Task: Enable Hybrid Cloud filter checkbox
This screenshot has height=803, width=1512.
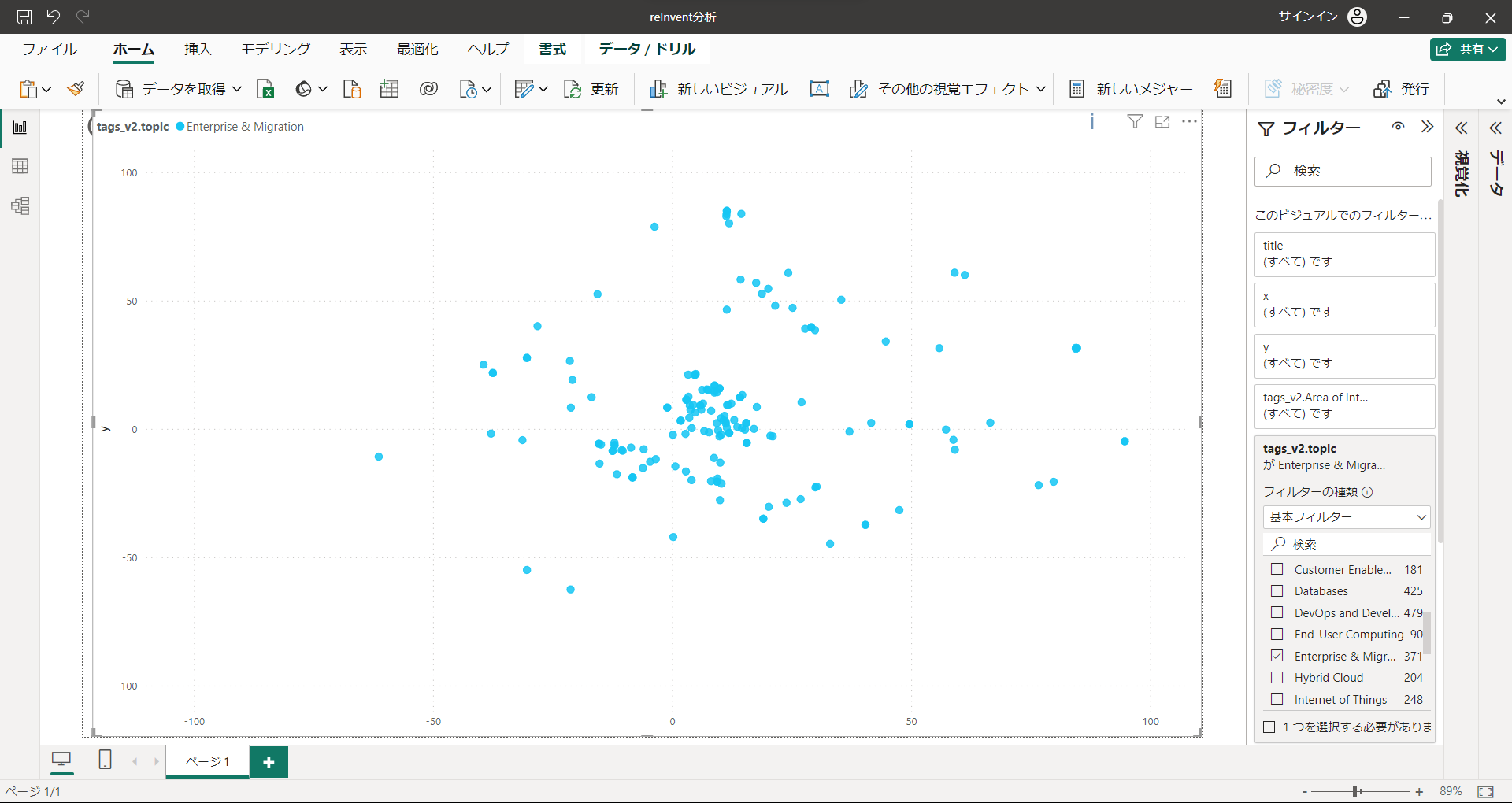Action: coord(1277,677)
